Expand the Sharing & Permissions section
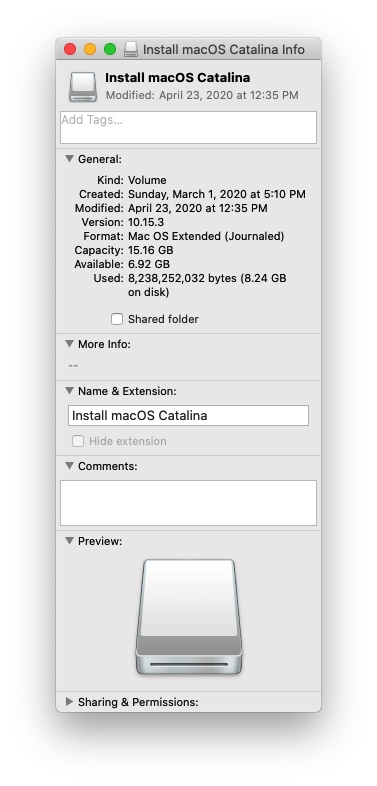377x786 pixels. click(70, 702)
